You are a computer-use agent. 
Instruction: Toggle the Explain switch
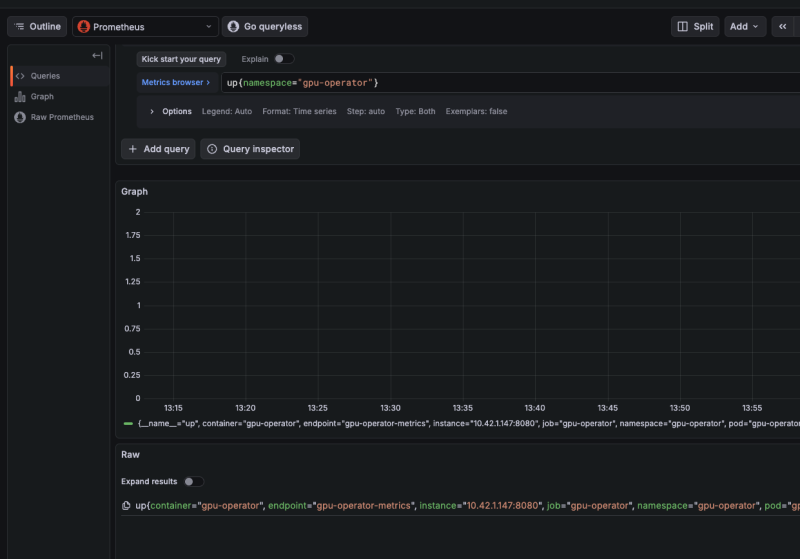pyautogui.click(x=283, y=59)
